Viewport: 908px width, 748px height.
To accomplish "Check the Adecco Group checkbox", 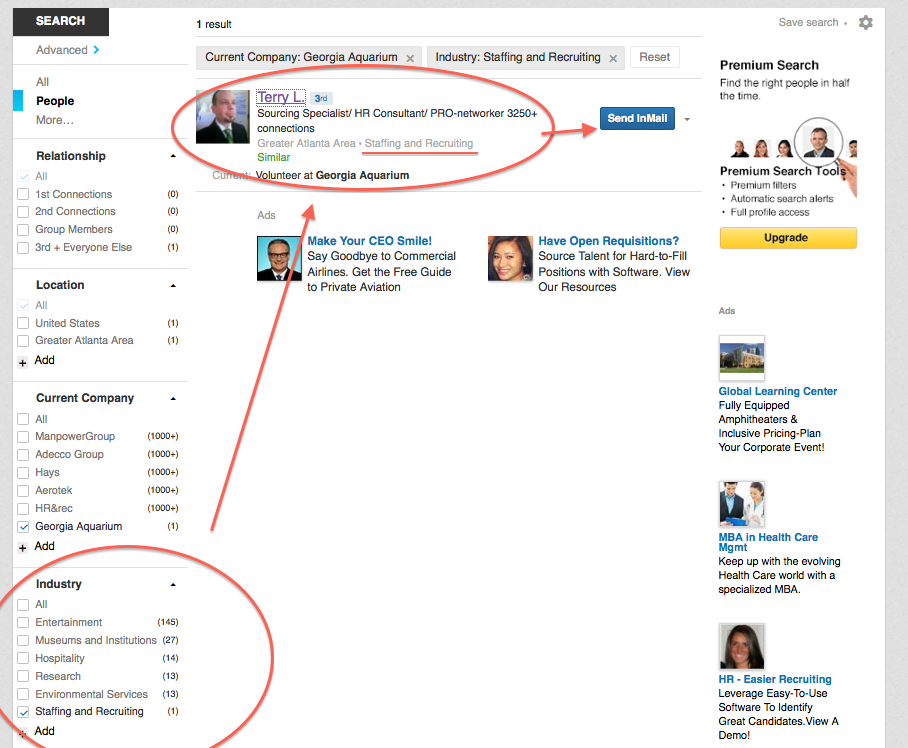I will [23, 454].
